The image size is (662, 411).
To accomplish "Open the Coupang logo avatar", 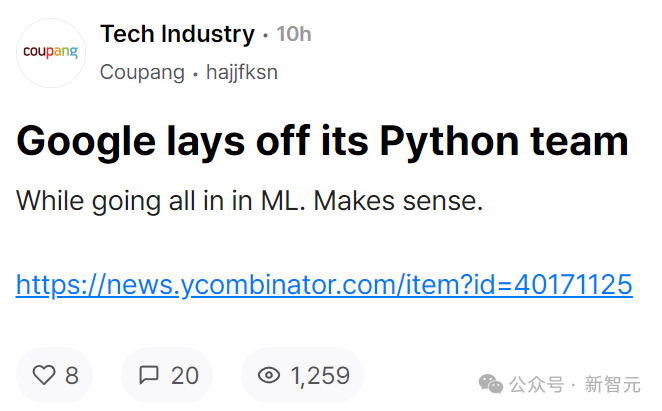I will tap(51, 52).
